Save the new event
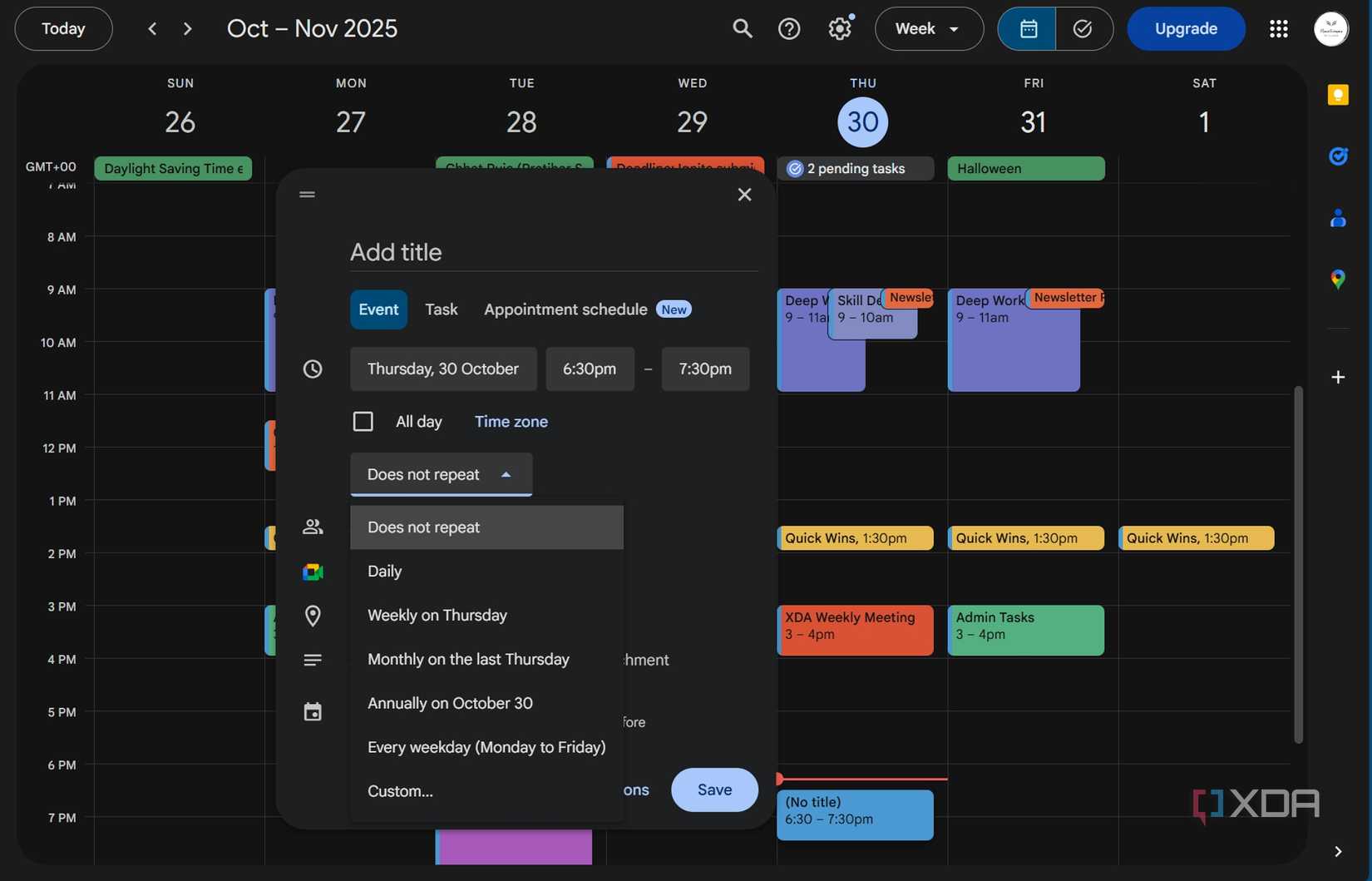This screenshot has width=1372, height=881. tap(714, 789)
